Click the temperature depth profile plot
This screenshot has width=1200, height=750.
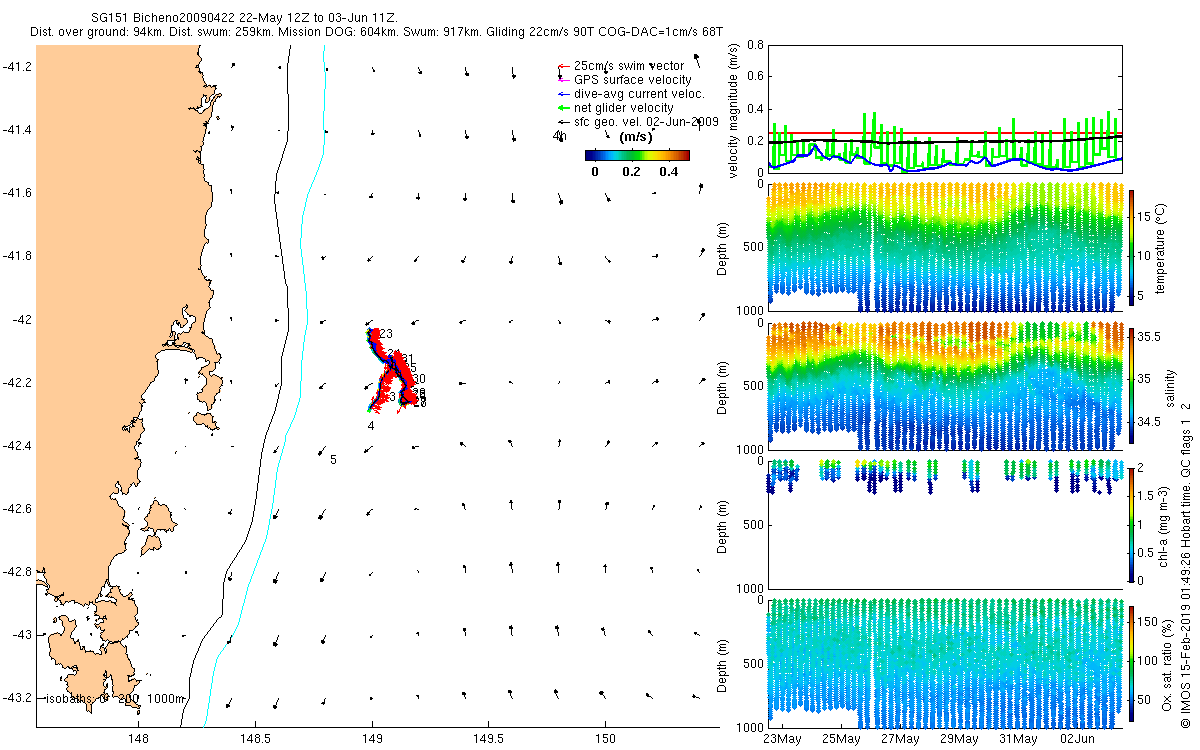click(x=944, y=247)
